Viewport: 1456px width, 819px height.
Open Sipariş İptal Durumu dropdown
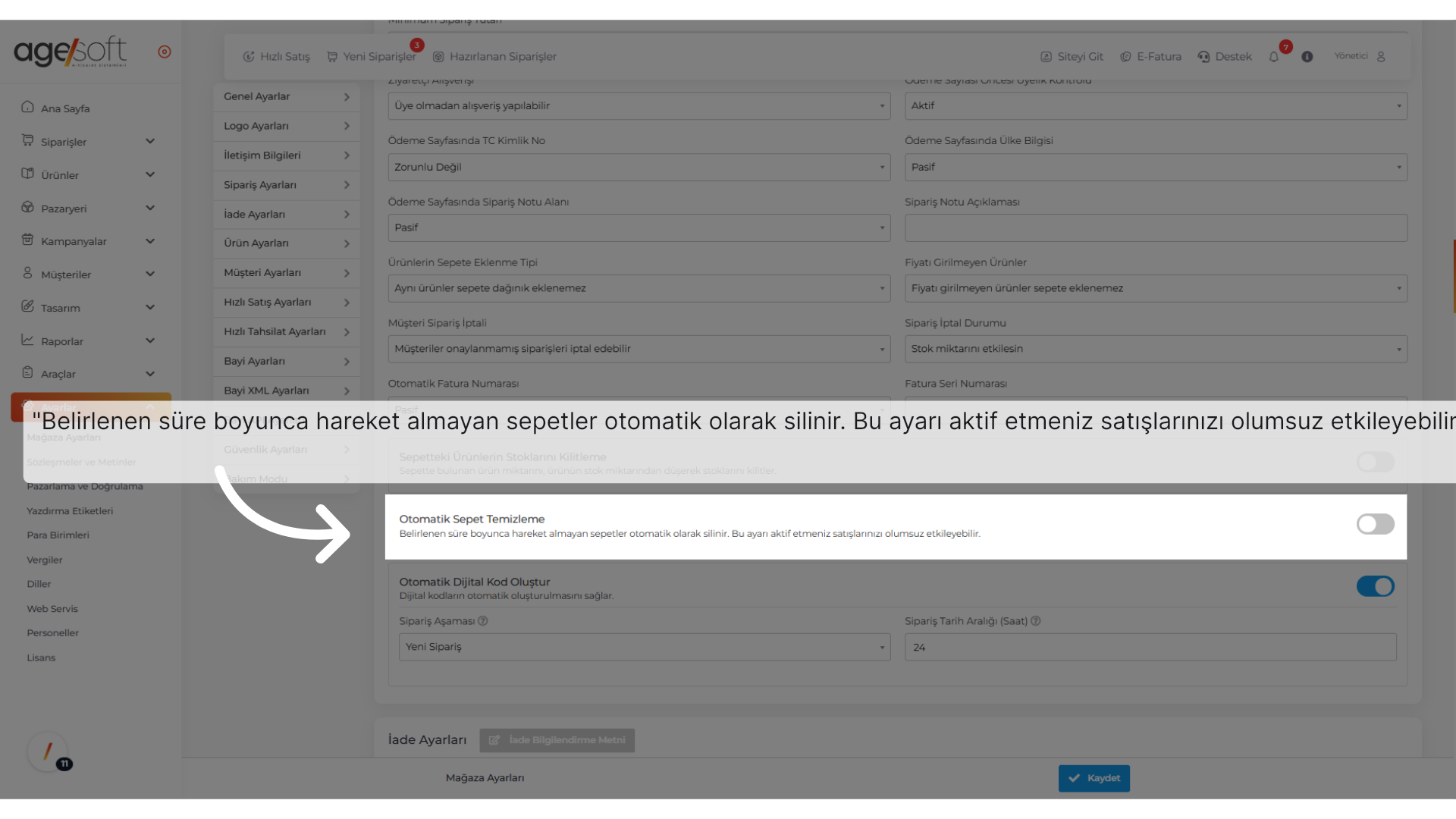[1156, 349]
